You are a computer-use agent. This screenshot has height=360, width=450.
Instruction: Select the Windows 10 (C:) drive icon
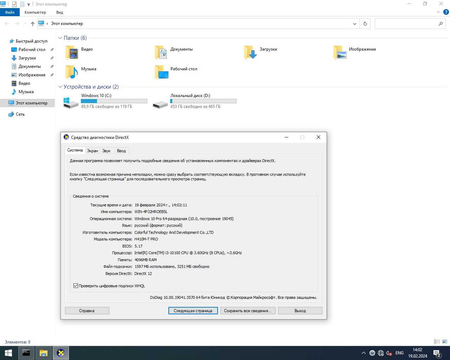click(x=71, y=103)
